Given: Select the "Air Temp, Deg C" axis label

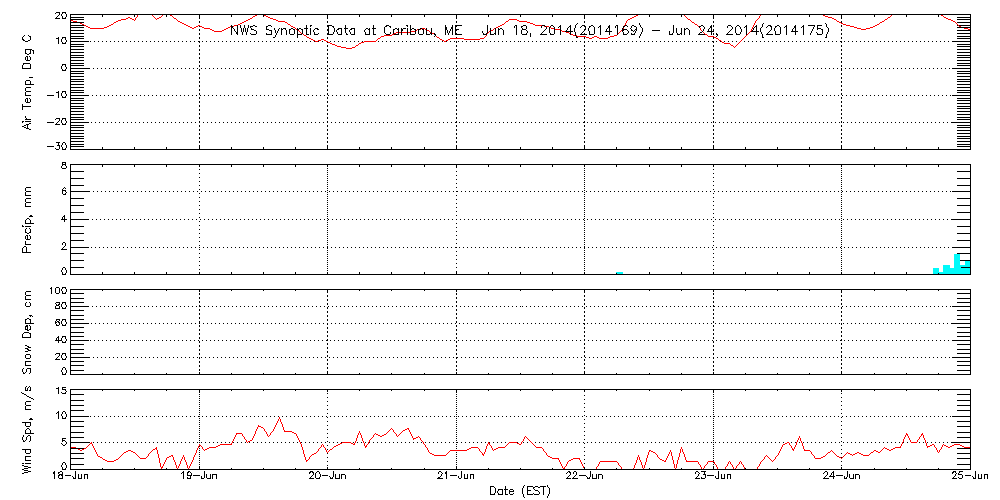Looking at the screenshot, I should click(x=28, y=81).
